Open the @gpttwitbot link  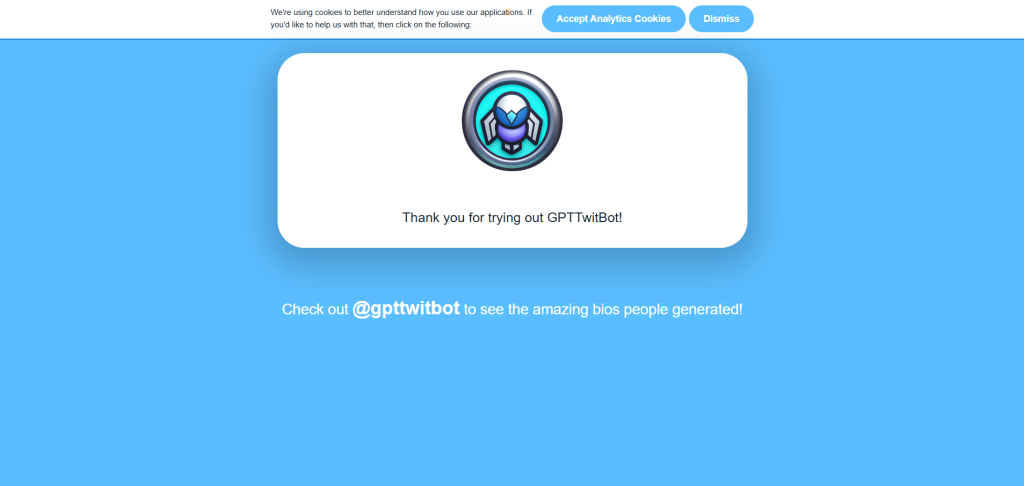(406, 308)
